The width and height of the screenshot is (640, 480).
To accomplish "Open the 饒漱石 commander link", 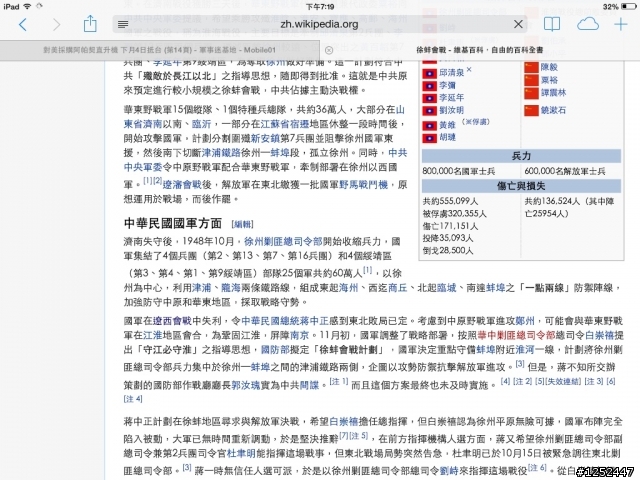I will [553, 110].
